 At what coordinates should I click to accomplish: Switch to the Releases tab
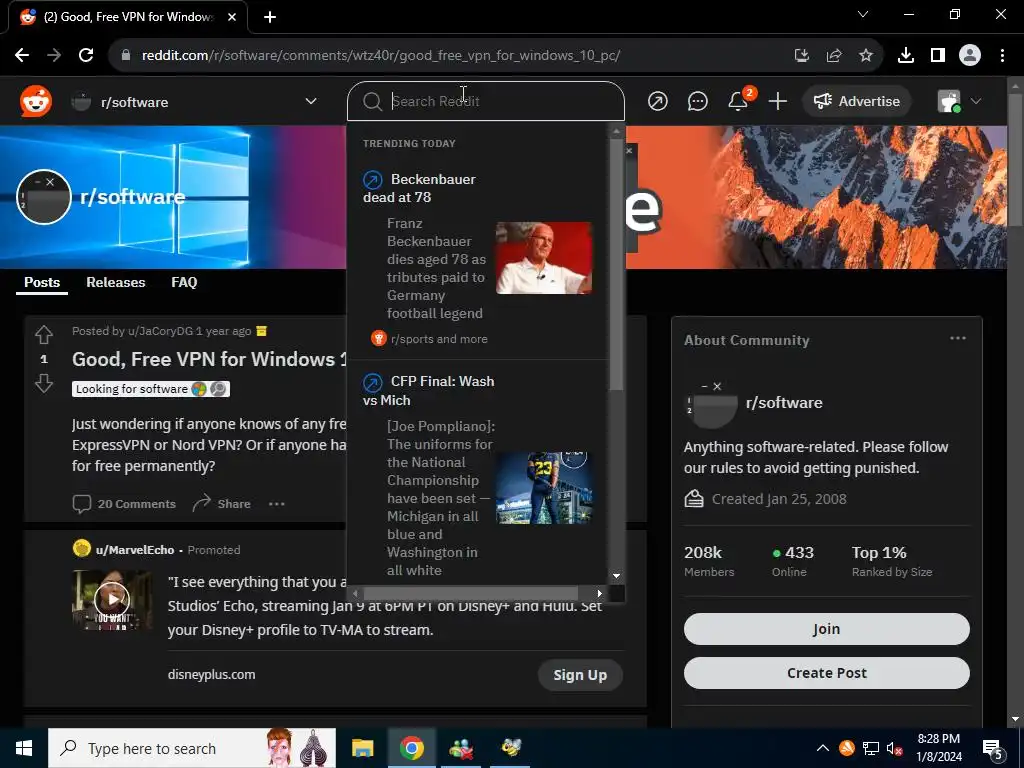point(116,282)
